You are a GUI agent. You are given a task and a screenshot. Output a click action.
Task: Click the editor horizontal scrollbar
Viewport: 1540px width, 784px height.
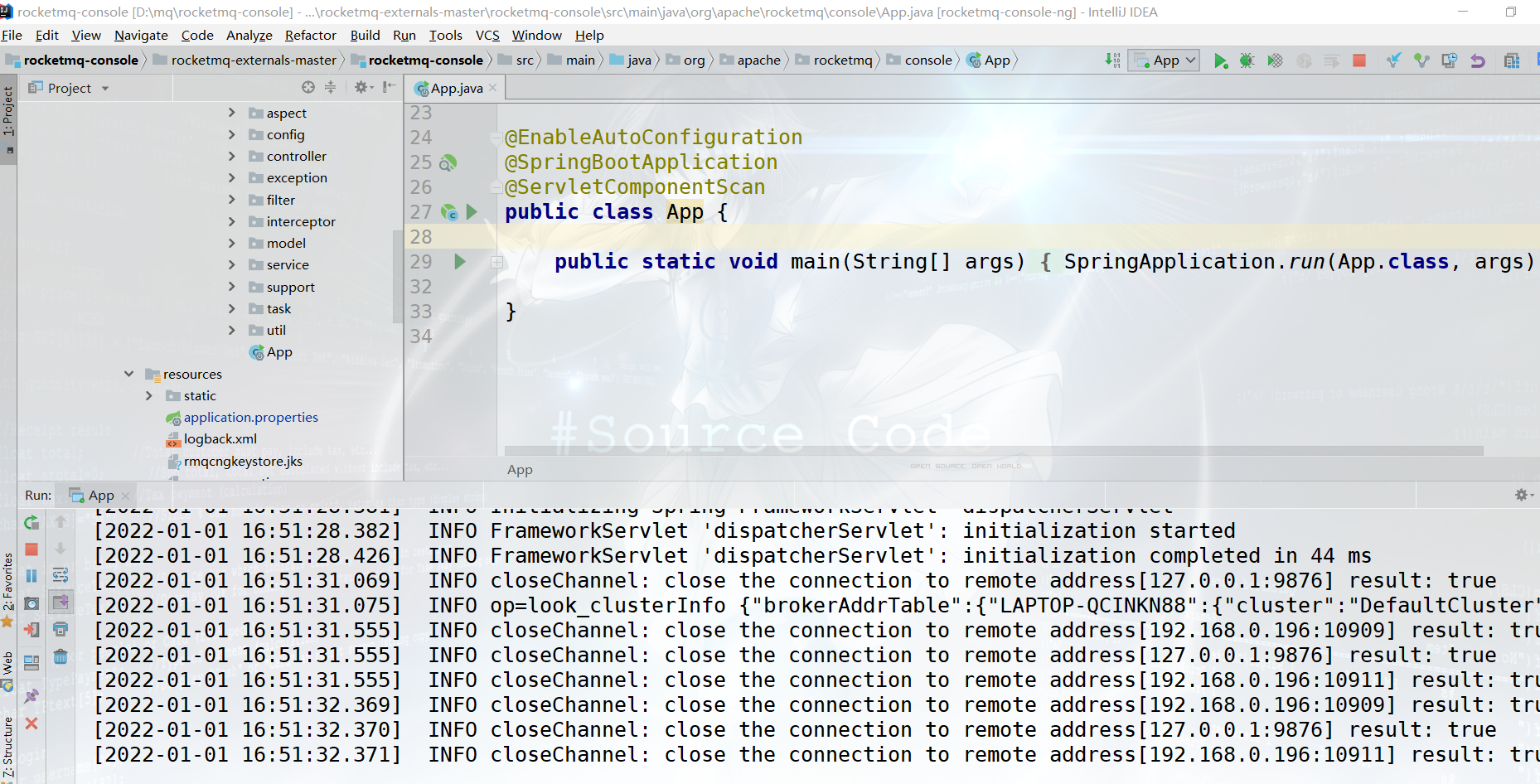point(994,451)
